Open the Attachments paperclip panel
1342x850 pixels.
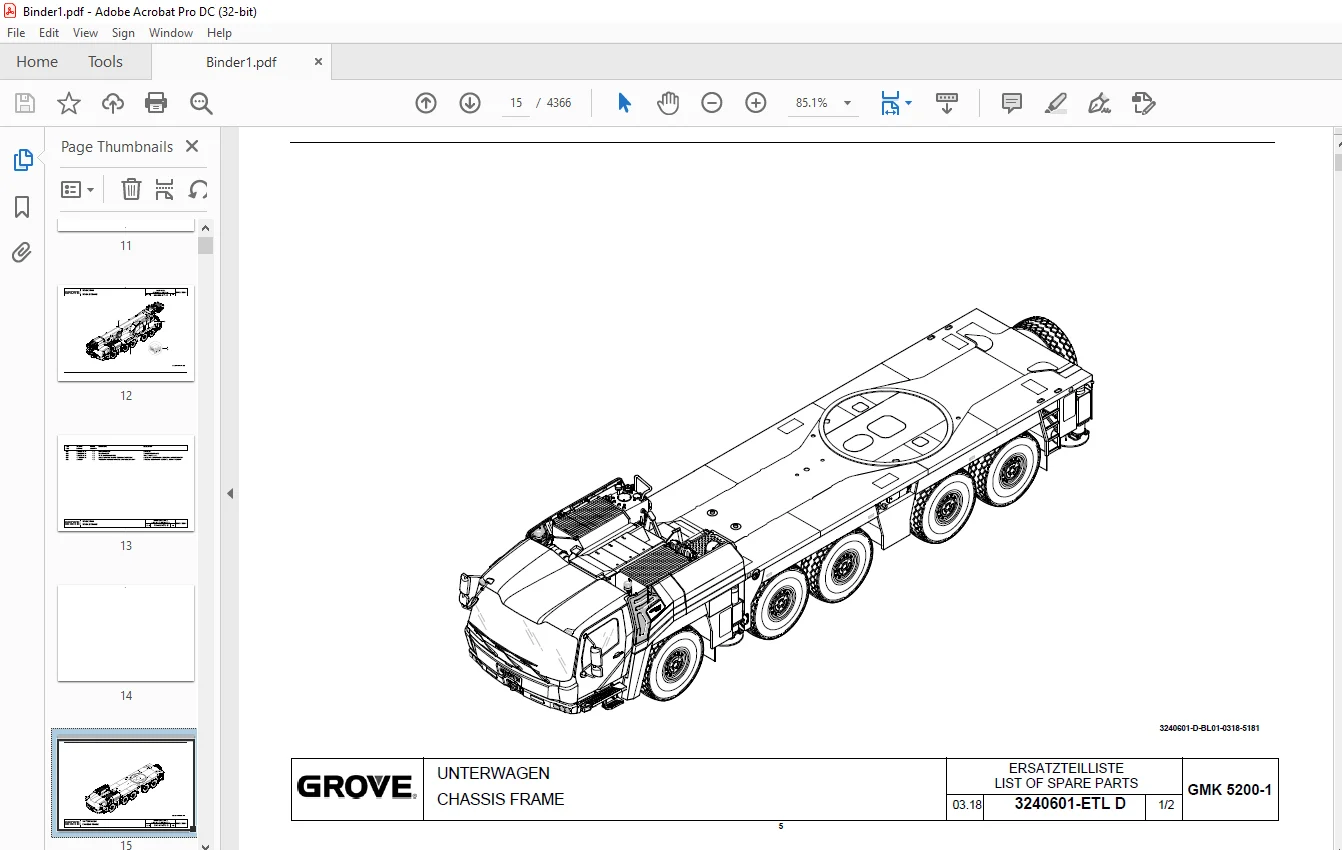tap(22, 252)
